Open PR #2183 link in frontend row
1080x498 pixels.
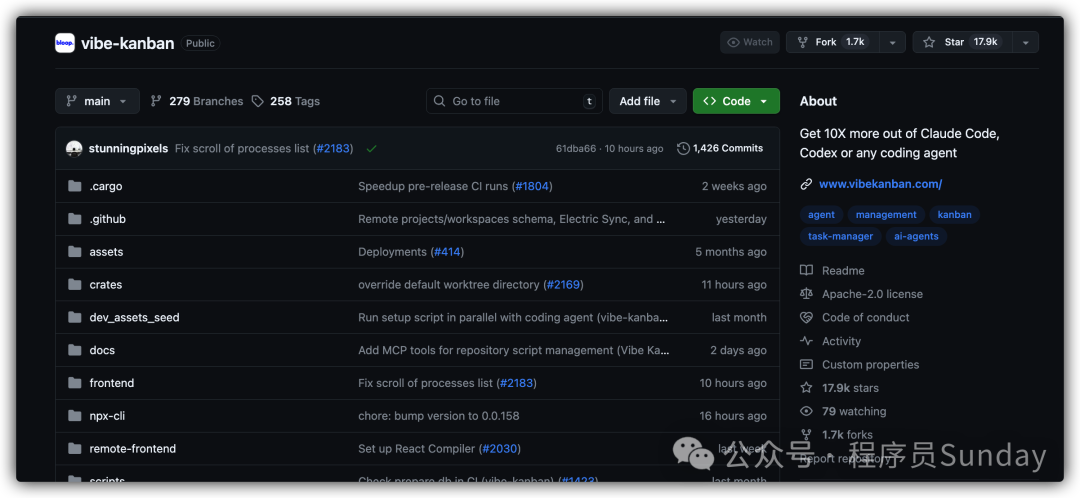[x=517, y=383]
